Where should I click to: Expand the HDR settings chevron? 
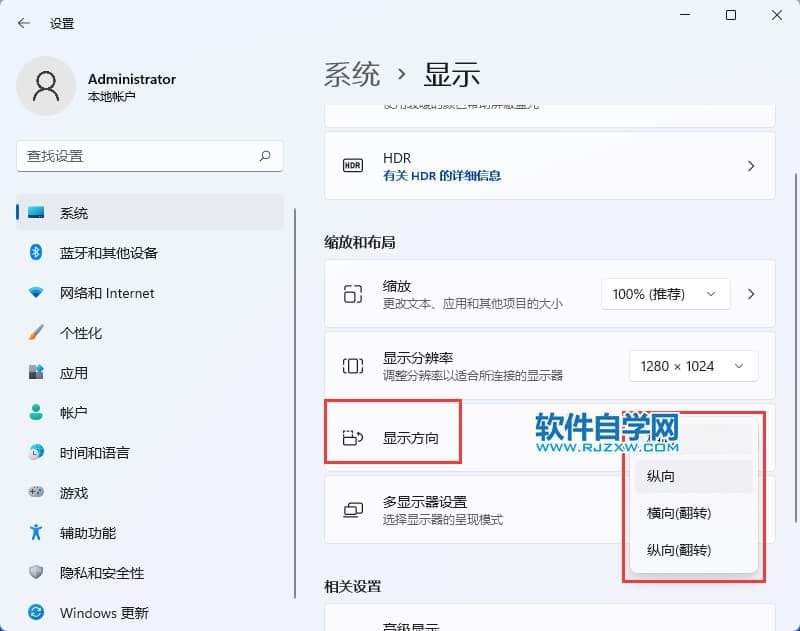tap(751, 166)
